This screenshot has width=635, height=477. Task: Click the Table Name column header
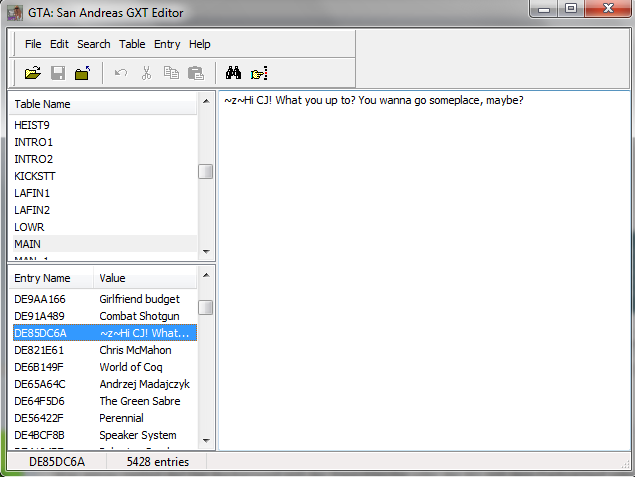[103, 104]
